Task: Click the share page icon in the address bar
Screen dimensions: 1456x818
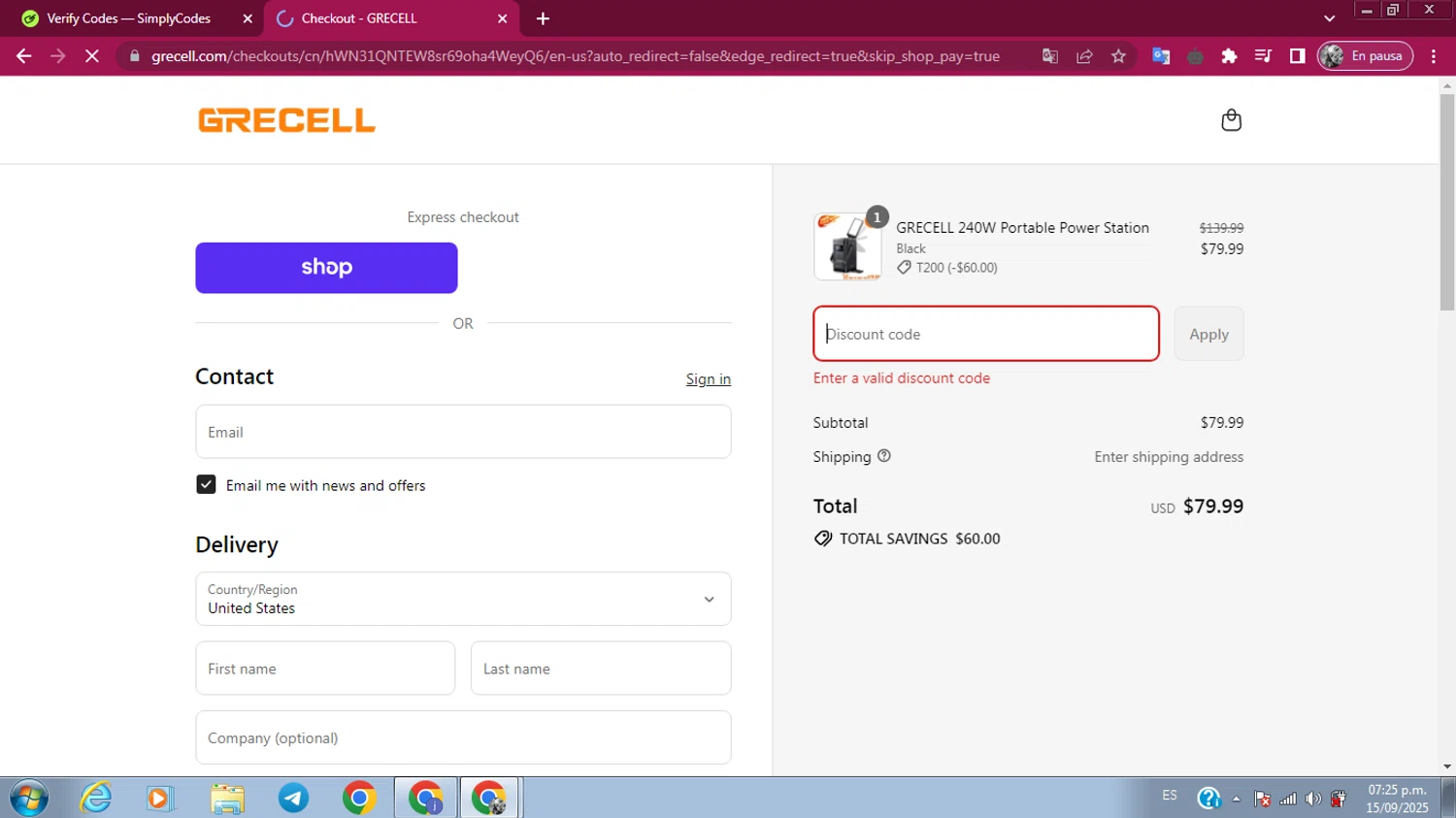Action: (1084, 56)
